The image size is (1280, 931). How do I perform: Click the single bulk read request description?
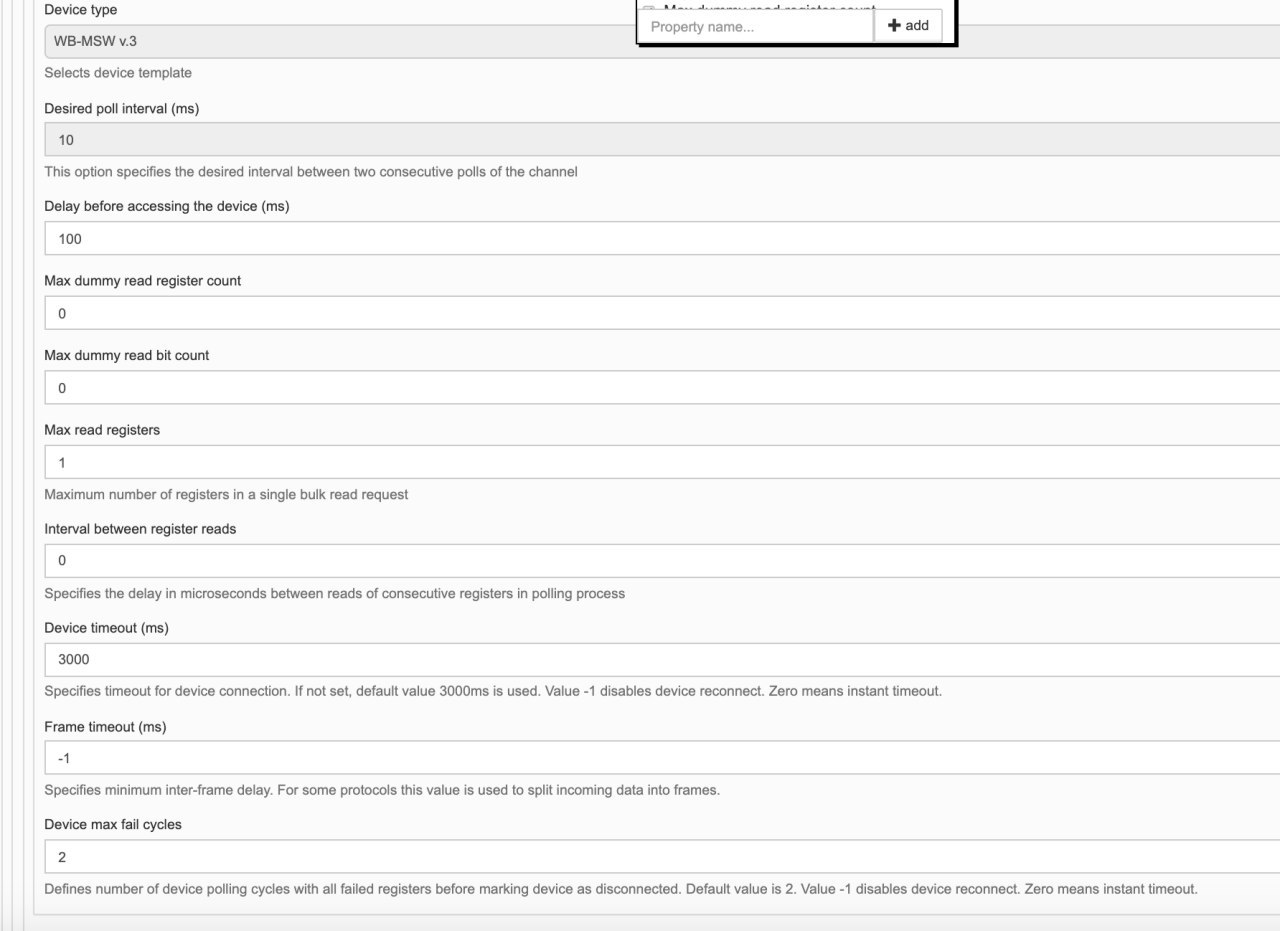coord(226,495)
